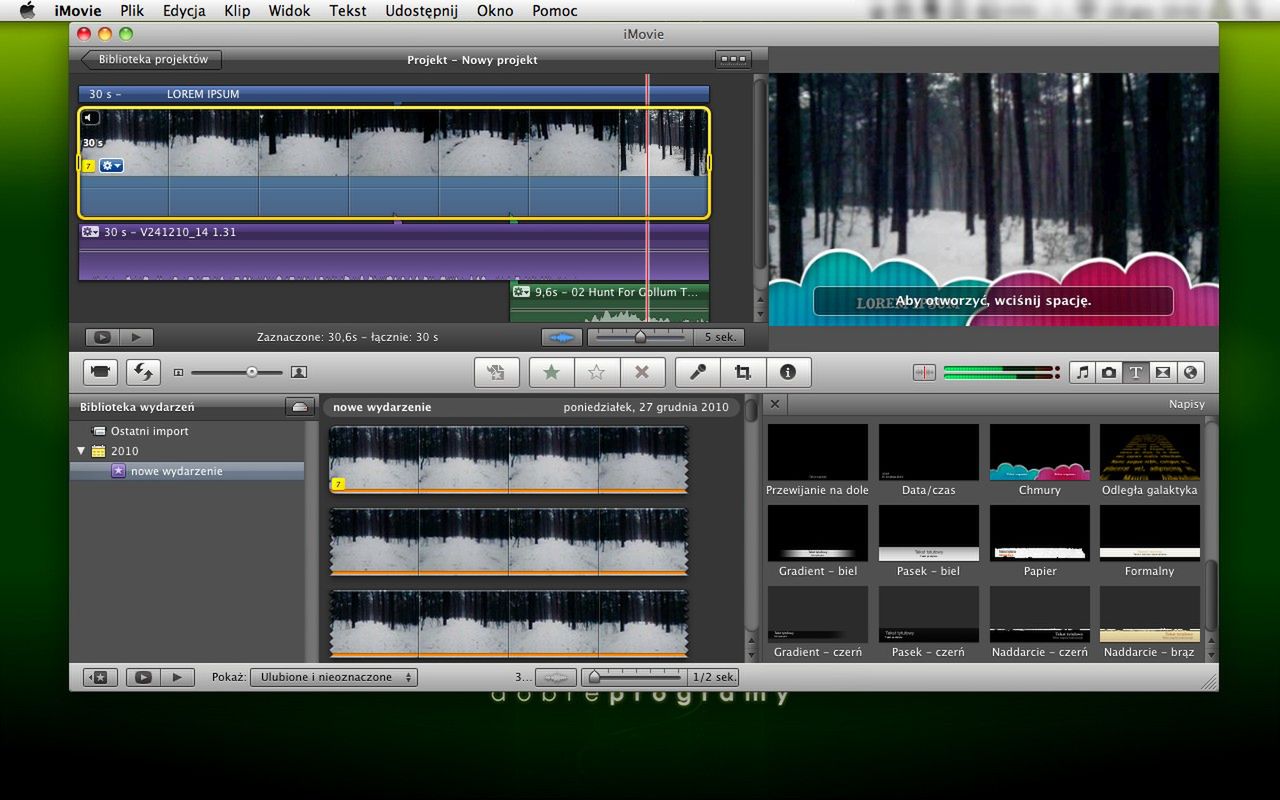
Task: Collapse the 2010 folder in event library
Action: click(x=81, y=451)
